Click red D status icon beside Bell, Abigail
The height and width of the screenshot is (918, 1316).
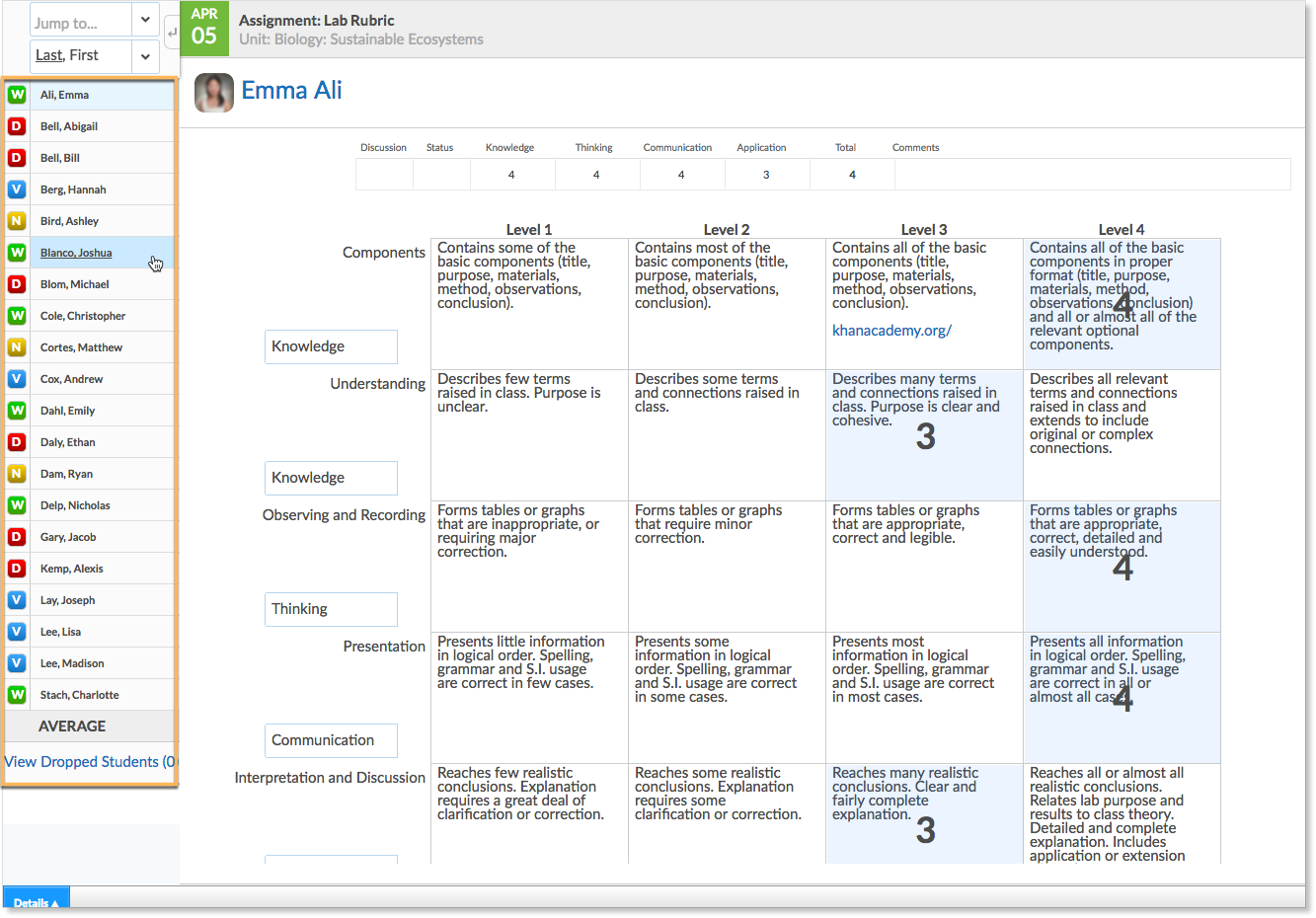tap(17, 126)
